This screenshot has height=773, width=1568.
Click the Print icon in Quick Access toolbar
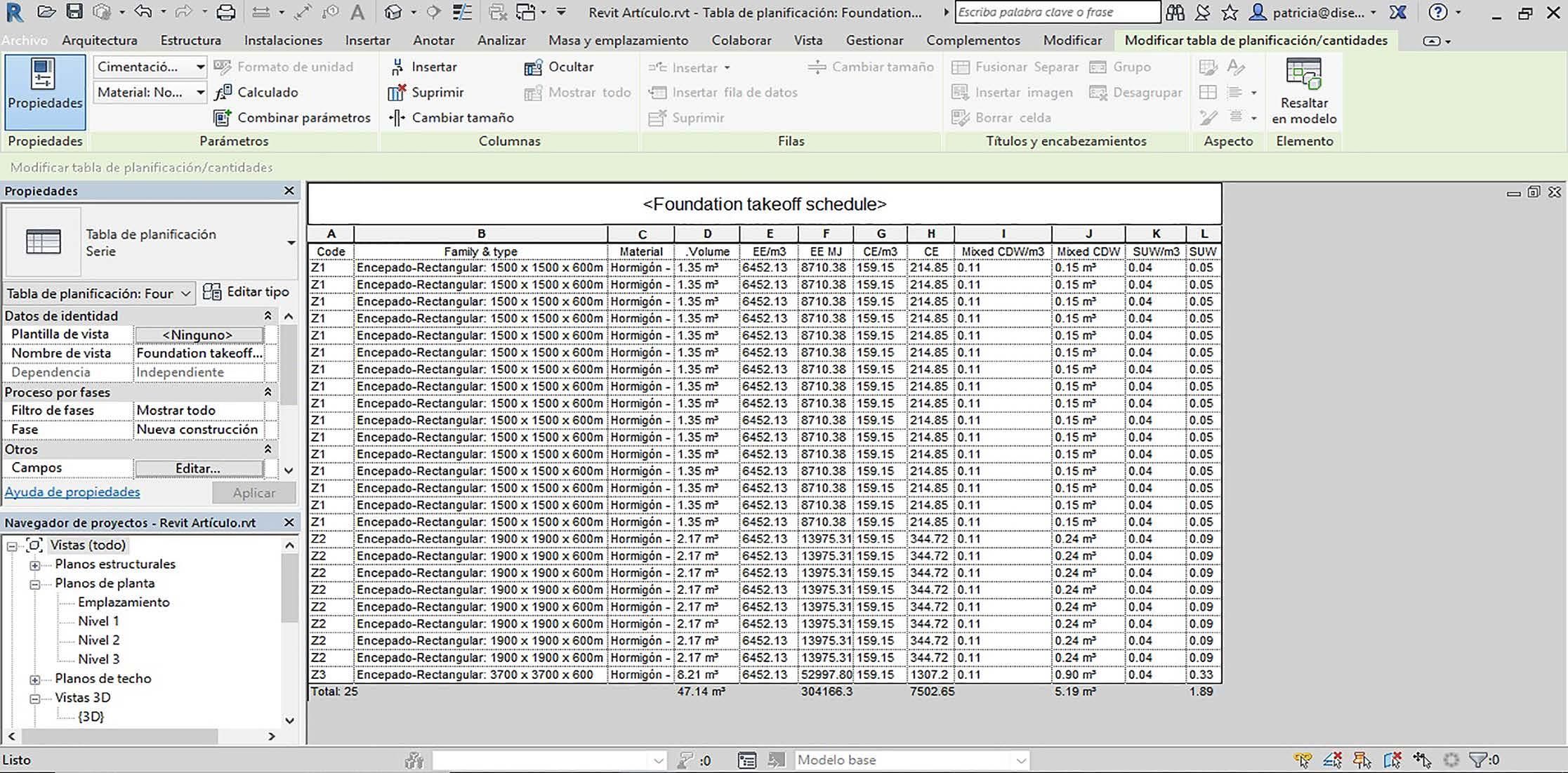pyautogui.click(x=226, y=12)
